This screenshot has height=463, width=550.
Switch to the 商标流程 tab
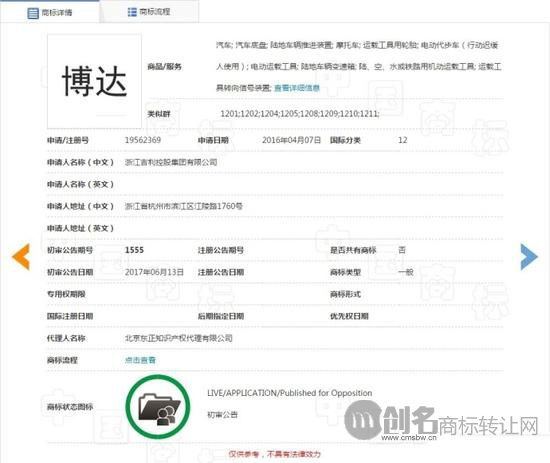point(149,12)
